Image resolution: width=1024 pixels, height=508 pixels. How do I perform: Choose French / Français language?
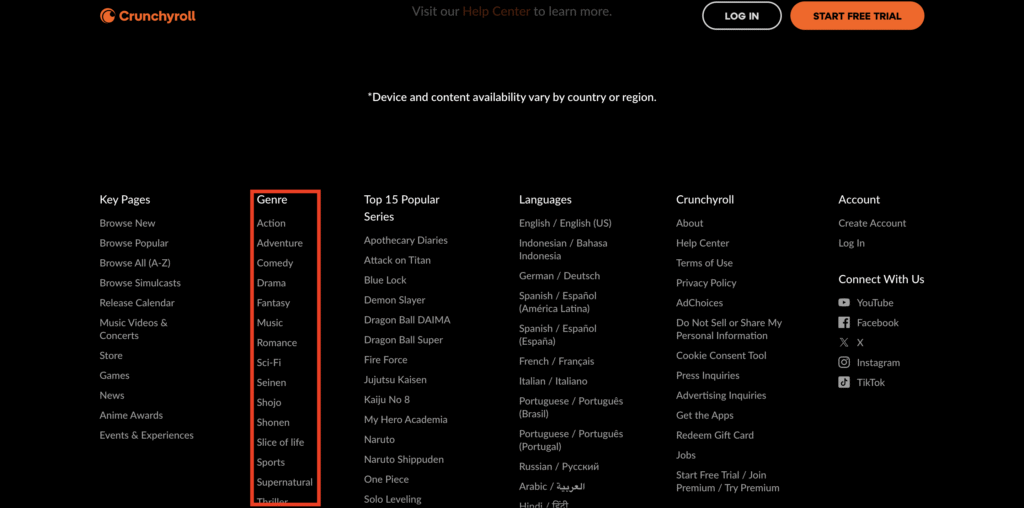[x=556, y=361]
